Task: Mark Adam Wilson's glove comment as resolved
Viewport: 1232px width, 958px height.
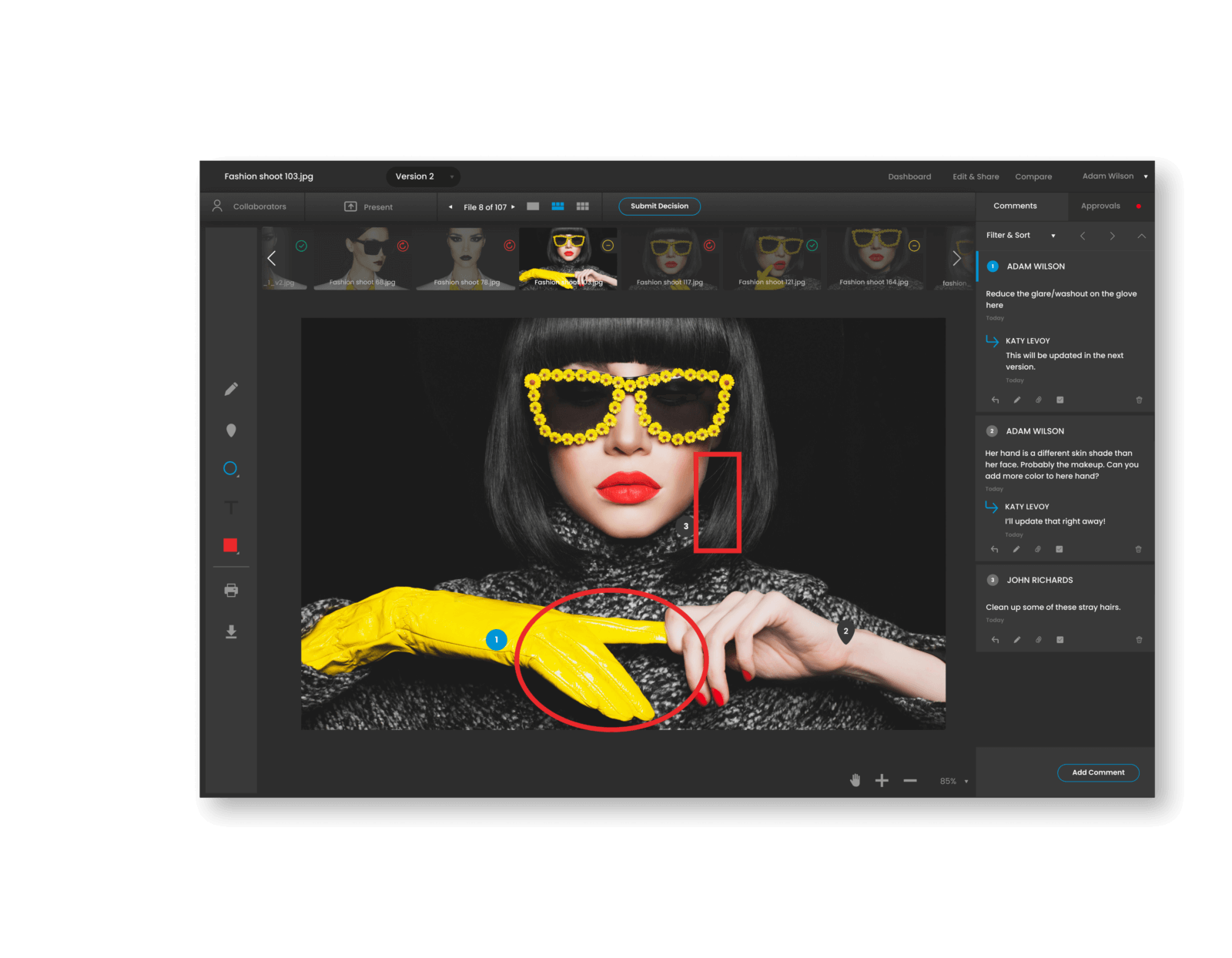Action: 1060,400
